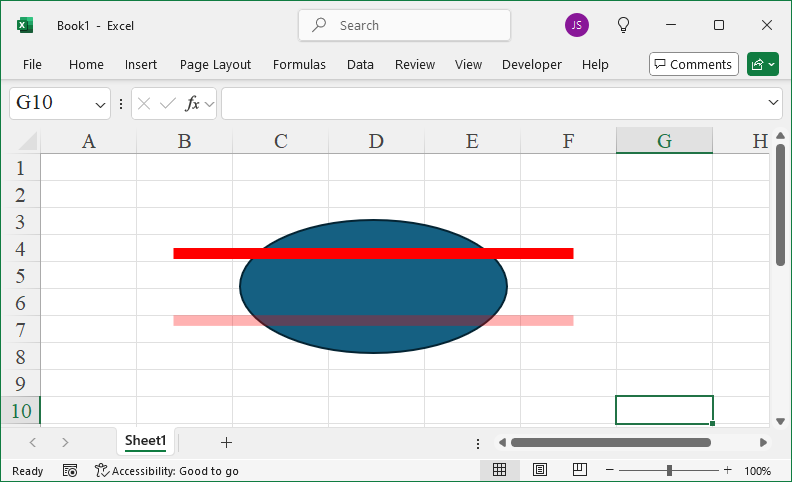Click the Accessibility checker status icon

coord(102,471)
